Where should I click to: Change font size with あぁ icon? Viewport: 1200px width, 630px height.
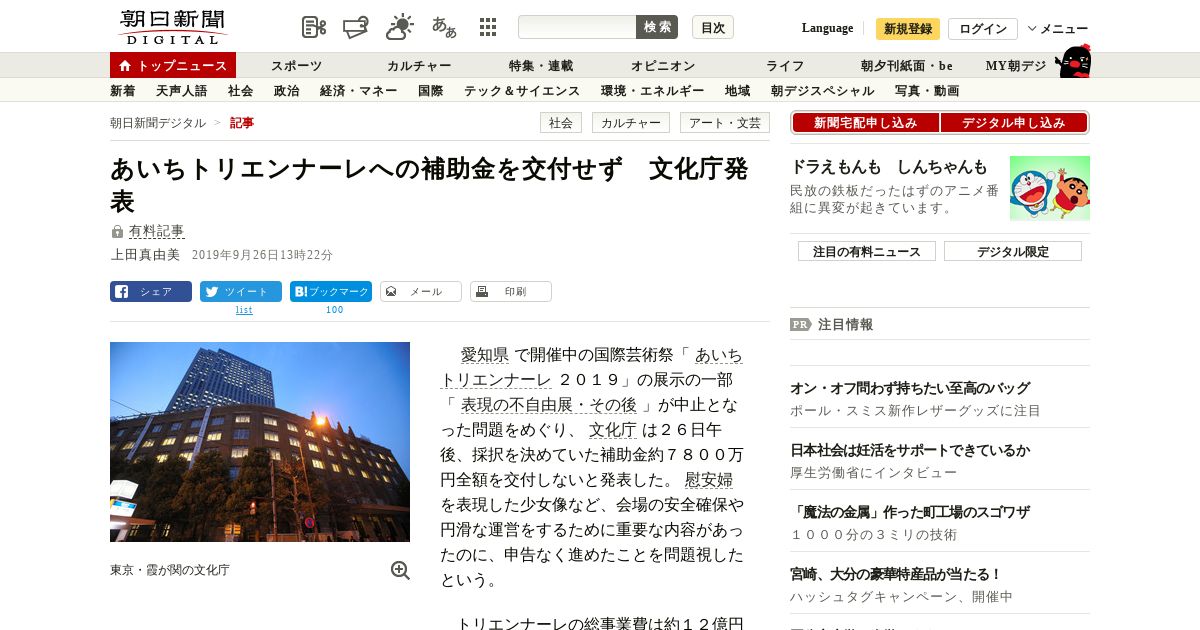click(x=444, y=27)
